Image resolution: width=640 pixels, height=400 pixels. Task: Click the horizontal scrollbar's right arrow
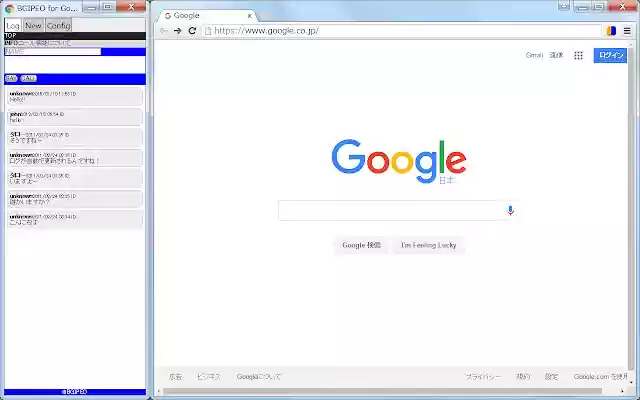622,391
